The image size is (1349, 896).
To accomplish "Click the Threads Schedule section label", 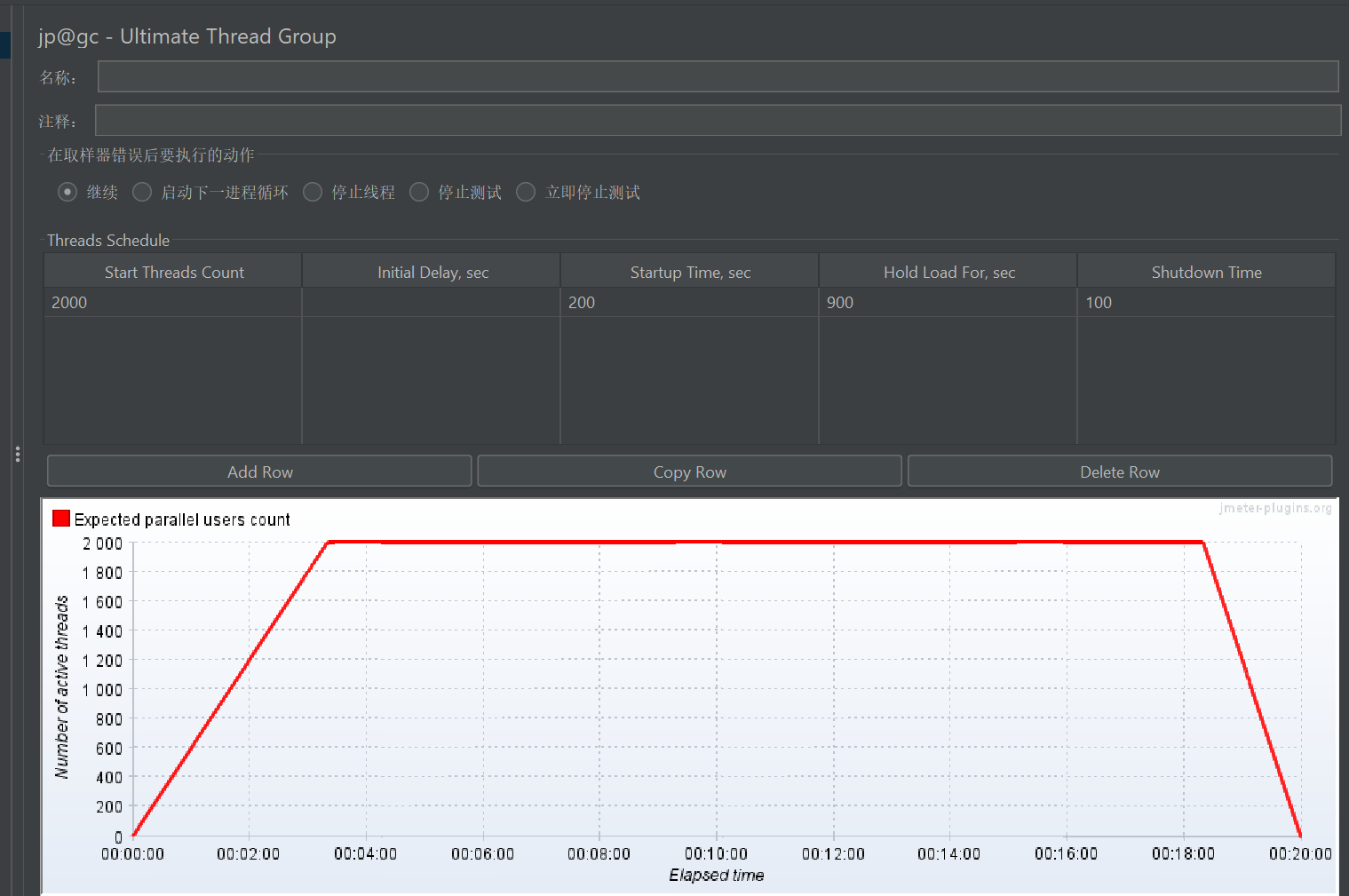I will point(108,240).
